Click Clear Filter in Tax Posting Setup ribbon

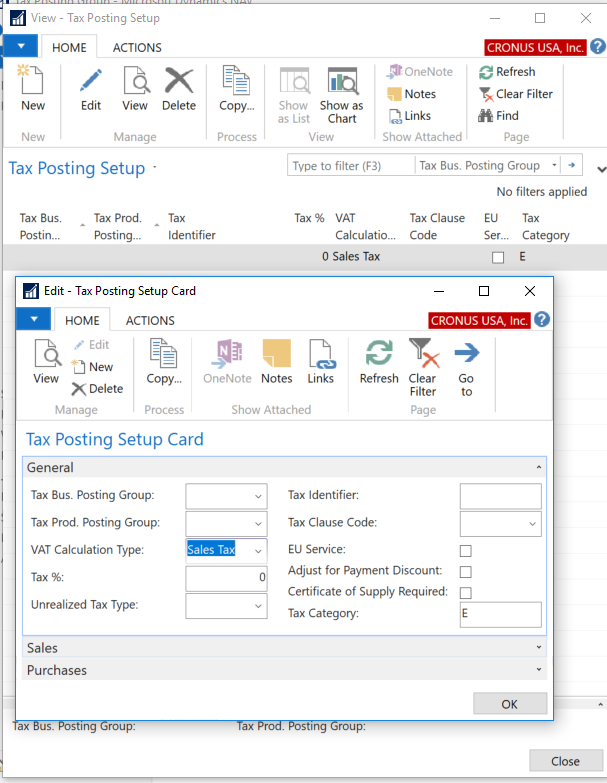(516, 94)
